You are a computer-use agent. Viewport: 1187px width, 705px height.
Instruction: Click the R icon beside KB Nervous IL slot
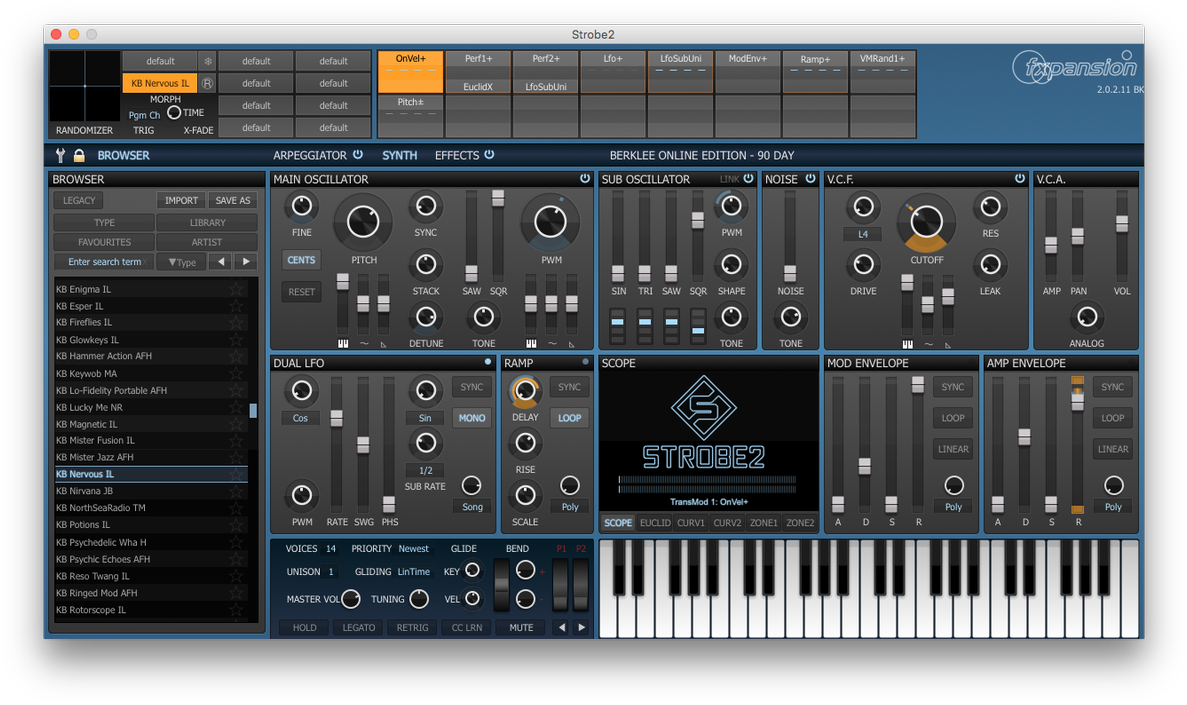pyautogui.click(x=206, y=83)
